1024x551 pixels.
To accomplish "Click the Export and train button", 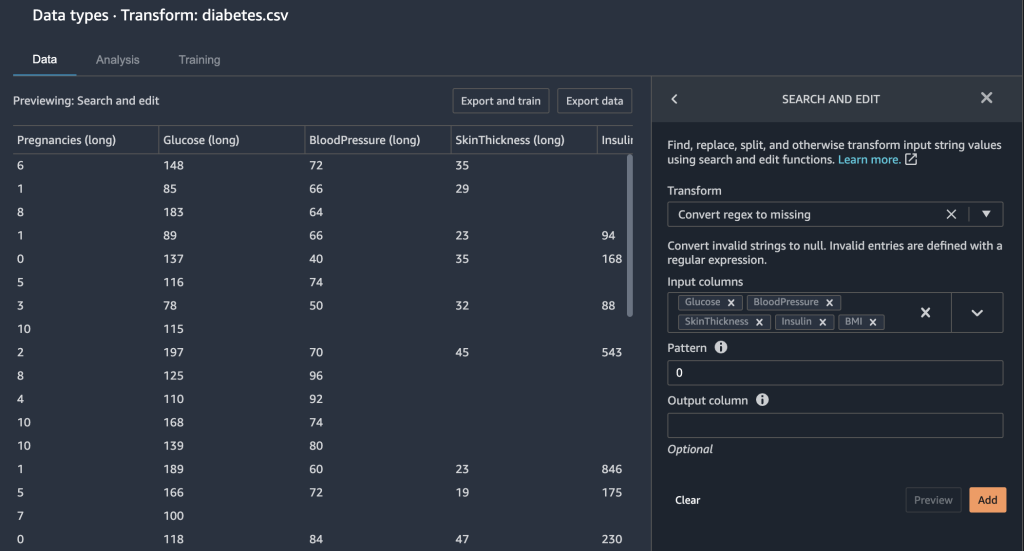I will [501, 101].
